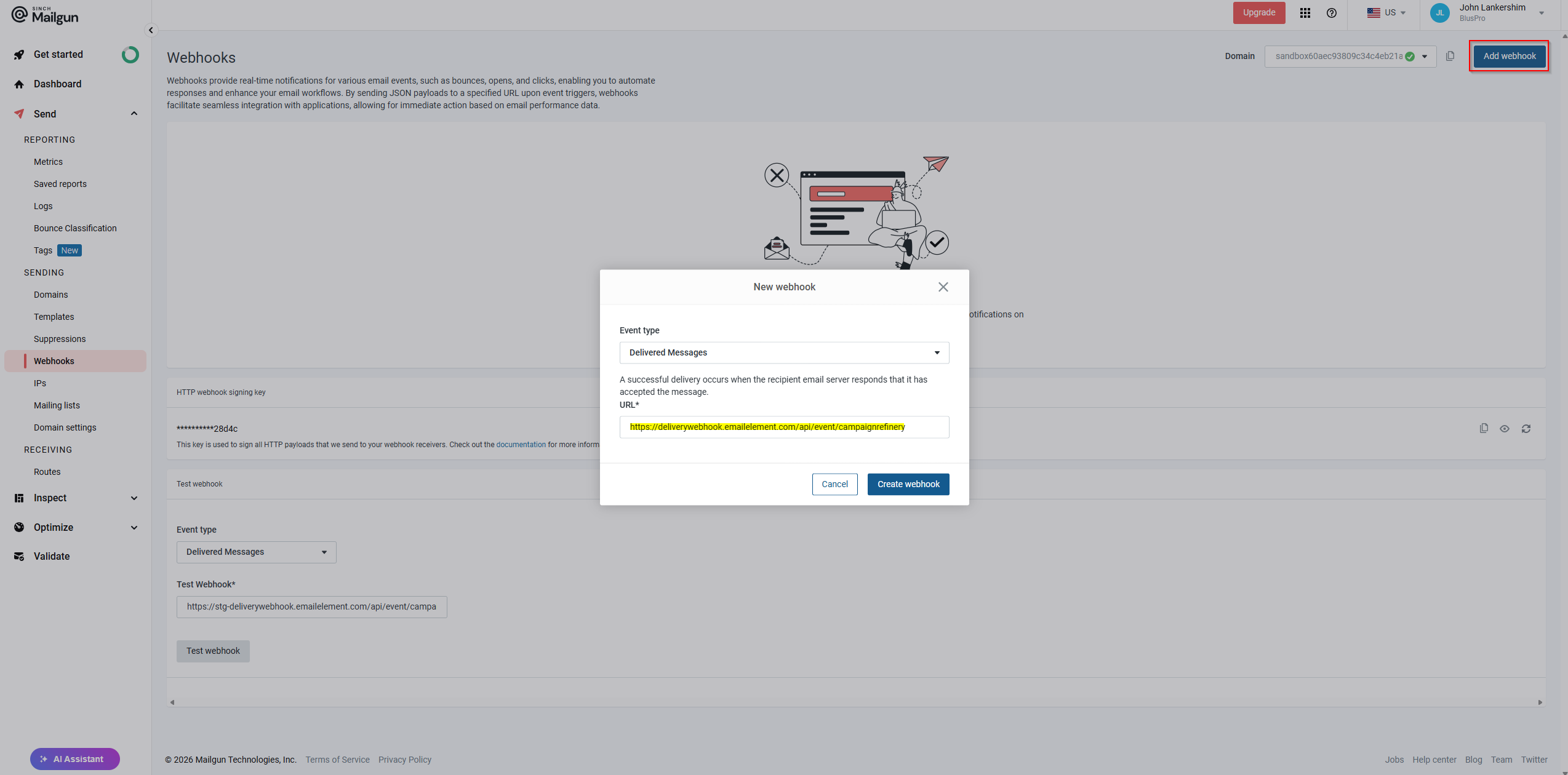Open Templates page
Image resolution: width=1568 pixels, height=775 pixels.
coord(54,317)
